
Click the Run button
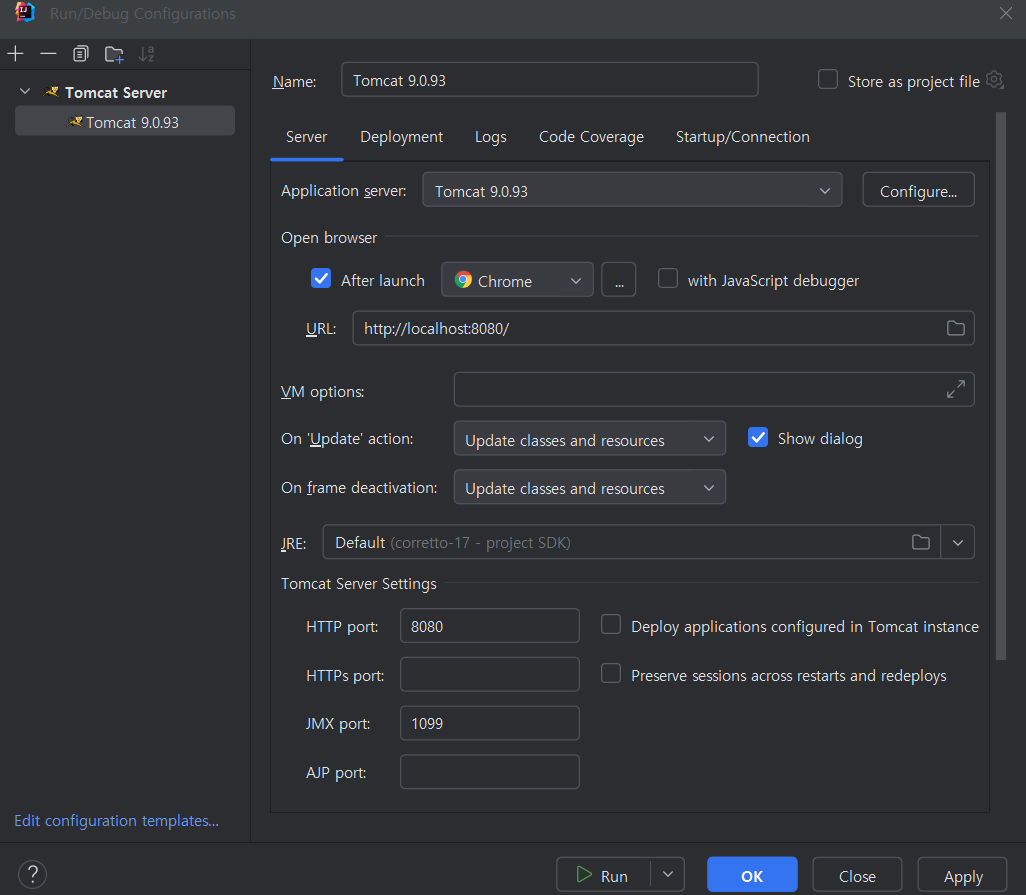[x=603, y=875]
